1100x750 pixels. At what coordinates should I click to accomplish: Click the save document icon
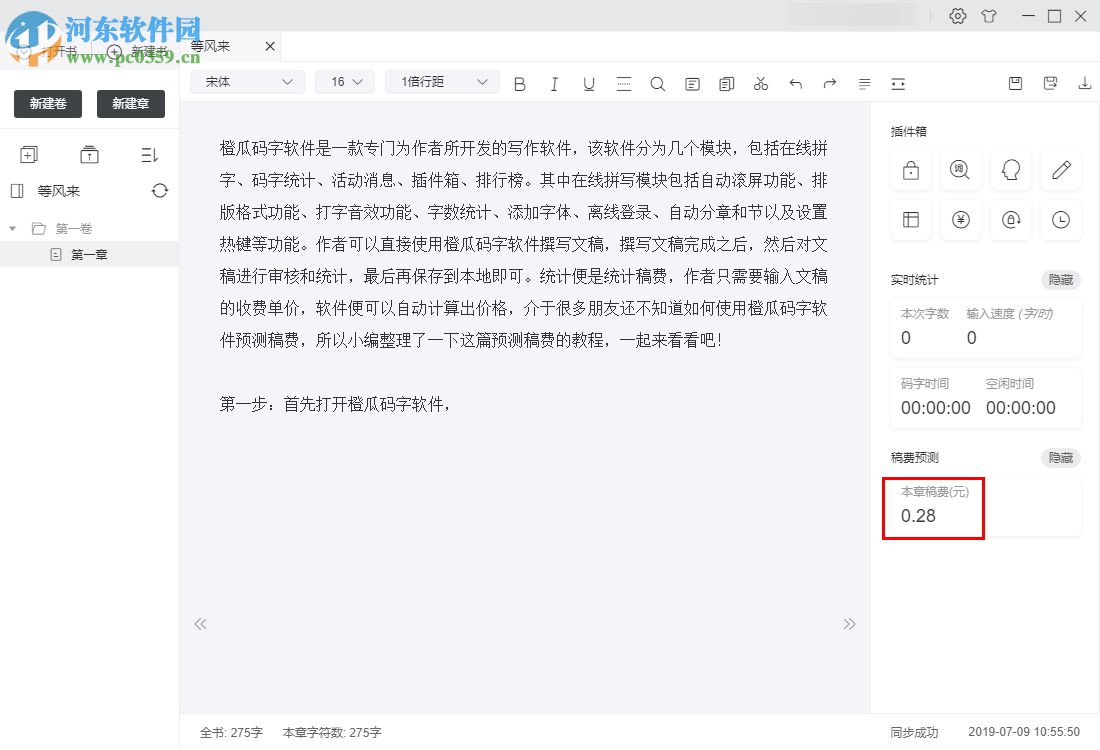pos(1015,84)
